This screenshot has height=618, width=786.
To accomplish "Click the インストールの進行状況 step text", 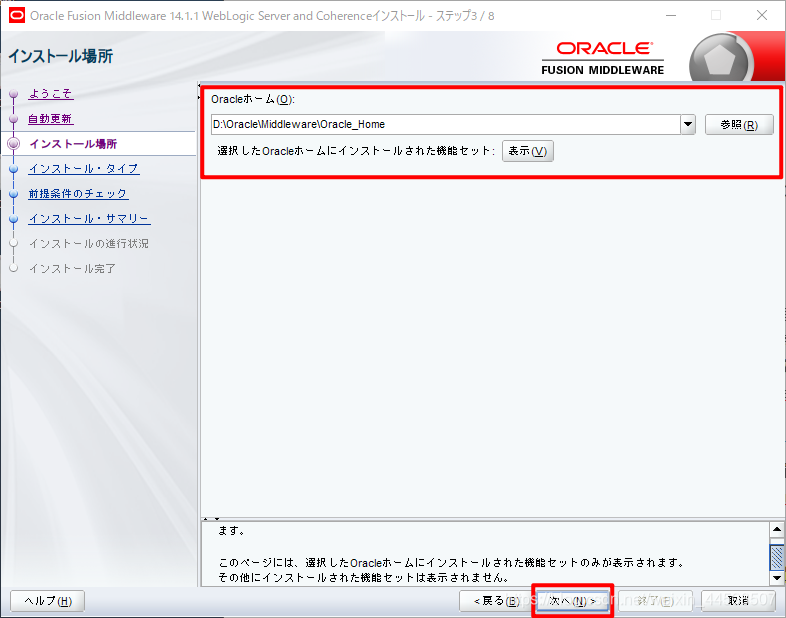I will coord(89,244).
